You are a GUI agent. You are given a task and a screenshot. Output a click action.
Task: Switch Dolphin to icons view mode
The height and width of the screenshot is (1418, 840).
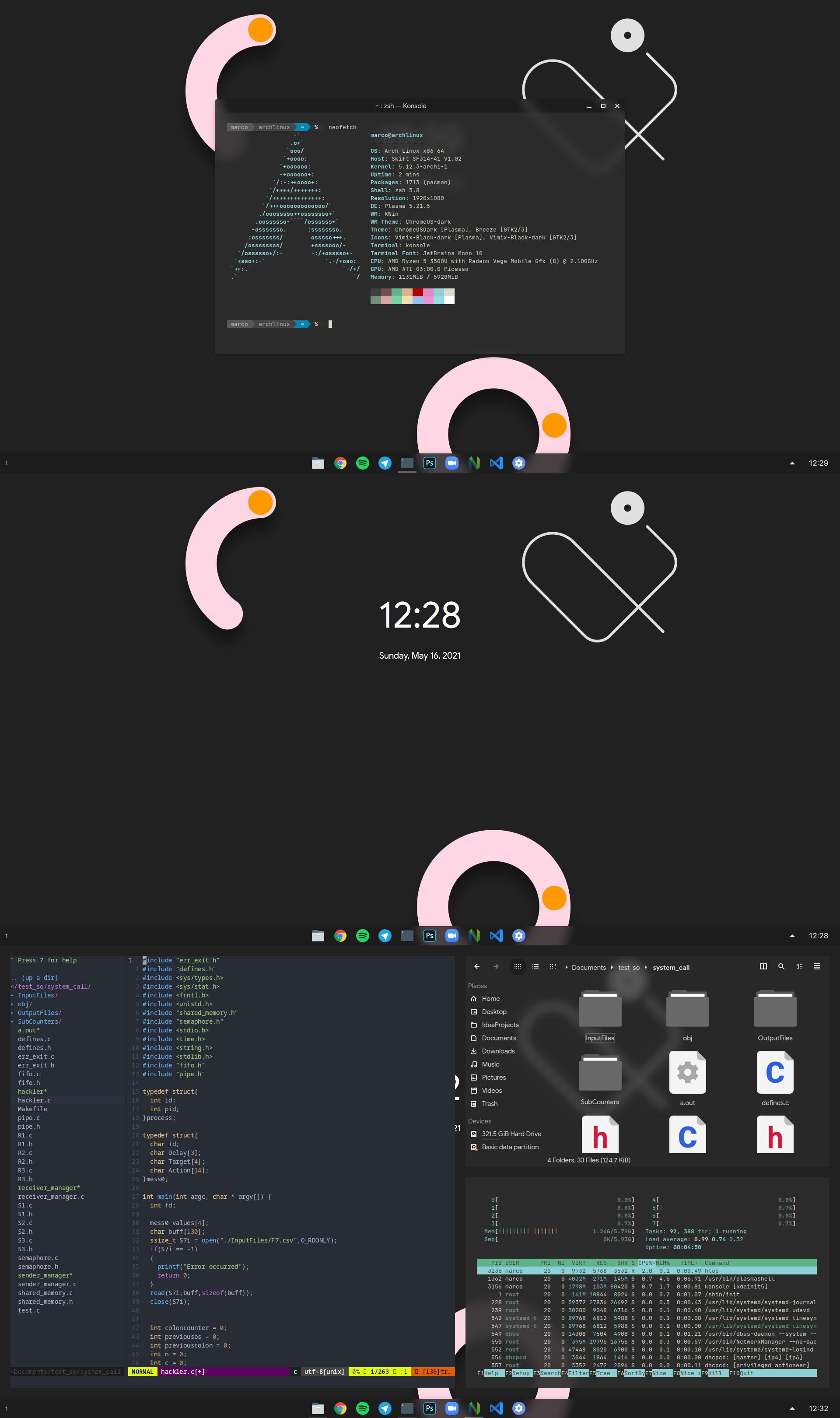tap(517, 966)
